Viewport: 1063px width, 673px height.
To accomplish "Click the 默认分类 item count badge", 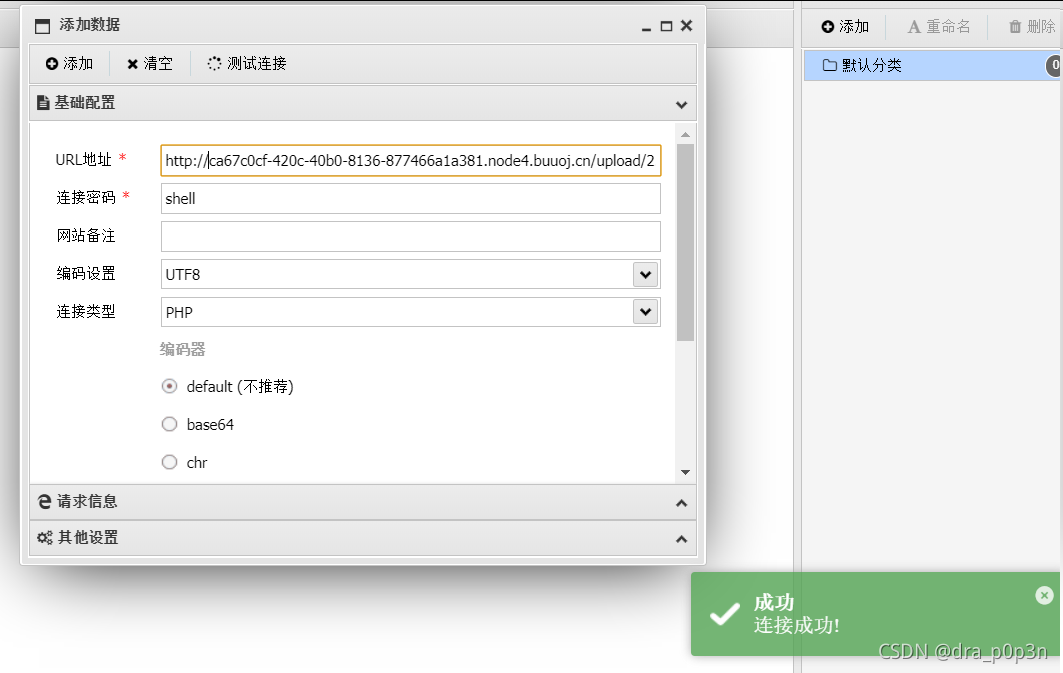I will tap(1054, 66).
